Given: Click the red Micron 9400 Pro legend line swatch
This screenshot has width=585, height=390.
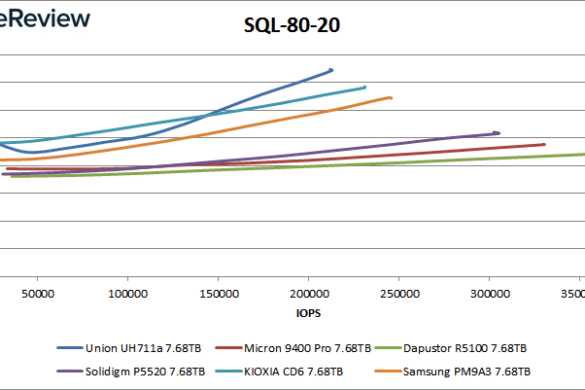Looking at the screenshot, I should (x=228, y=348).
